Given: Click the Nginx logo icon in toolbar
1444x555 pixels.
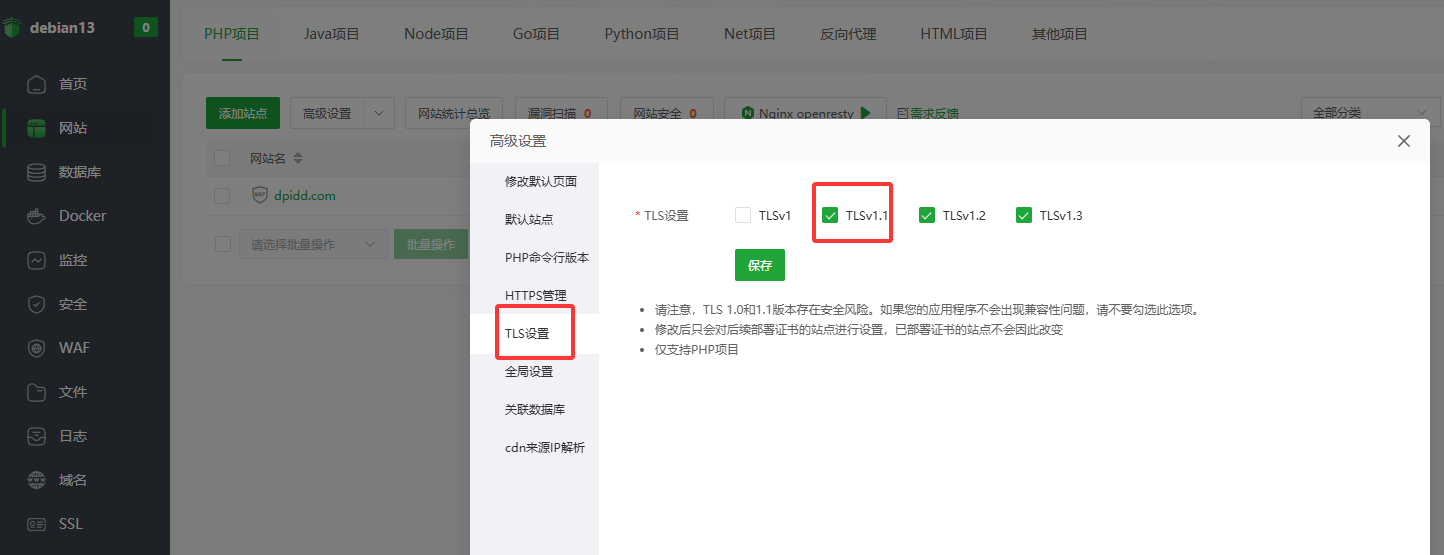Looking at the screenshot, I should pos(747,113).
